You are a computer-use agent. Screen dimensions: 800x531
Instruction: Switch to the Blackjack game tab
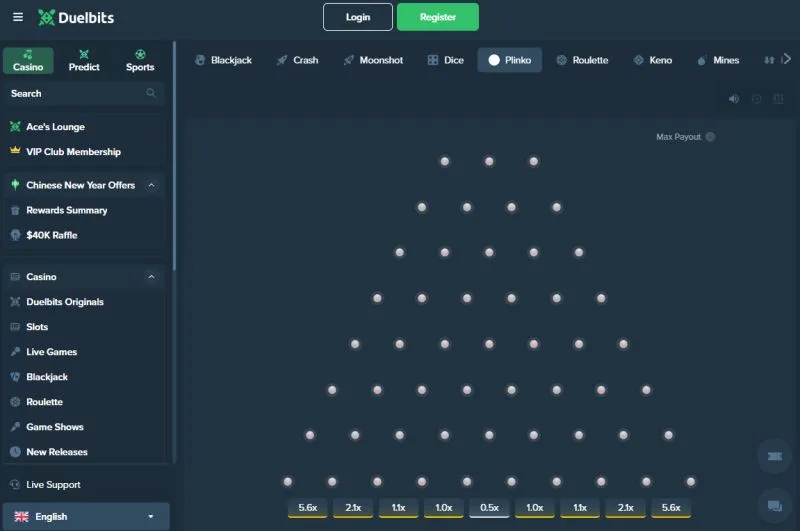coord(223,60)
